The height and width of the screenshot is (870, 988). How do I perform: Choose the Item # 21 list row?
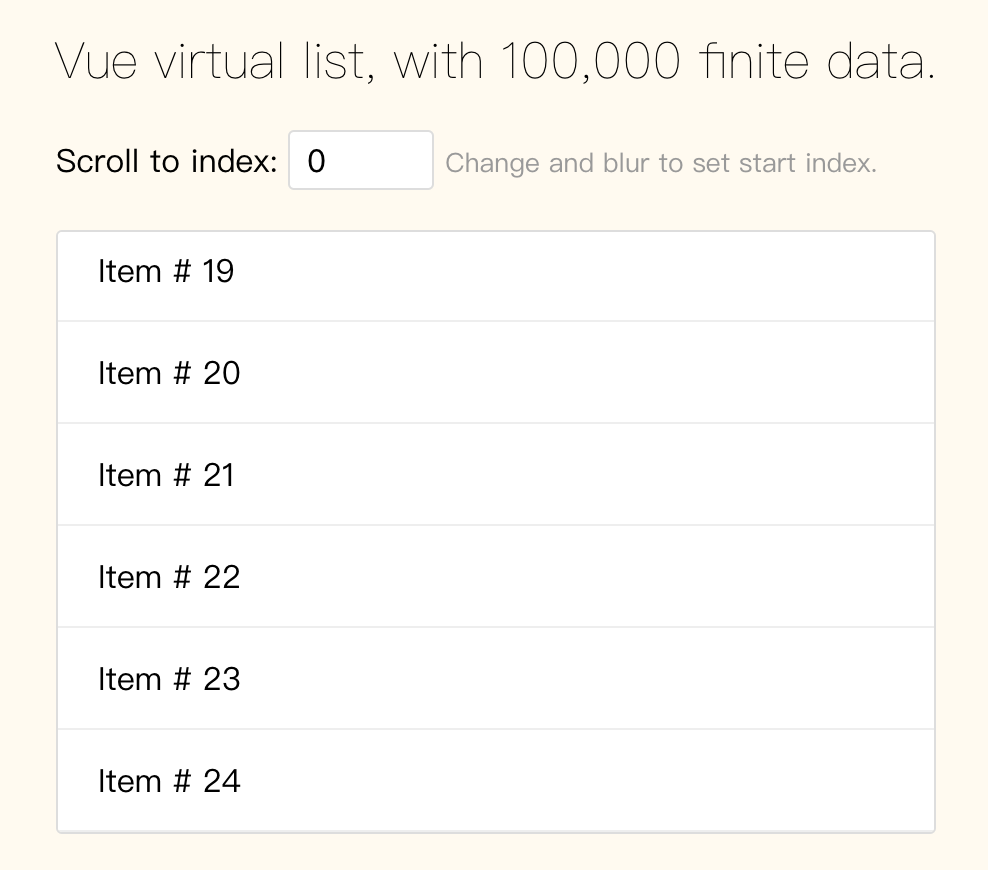pos(496,475)
